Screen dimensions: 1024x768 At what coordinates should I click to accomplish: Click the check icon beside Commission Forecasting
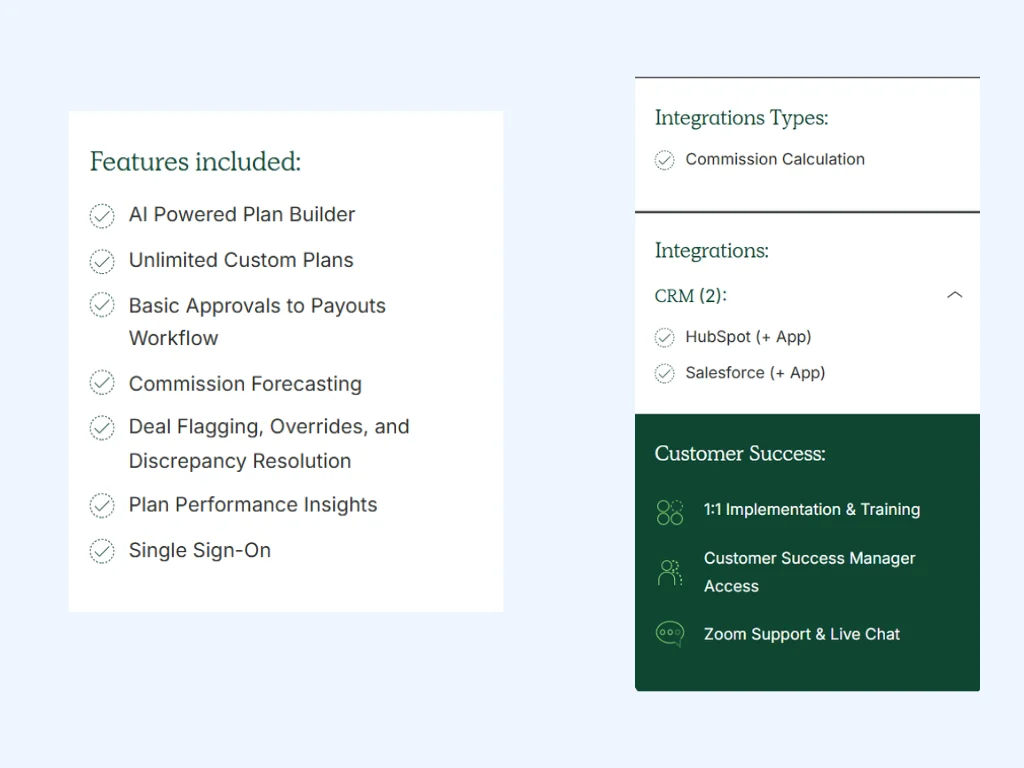pyautogui.click(x=102, y=383)
